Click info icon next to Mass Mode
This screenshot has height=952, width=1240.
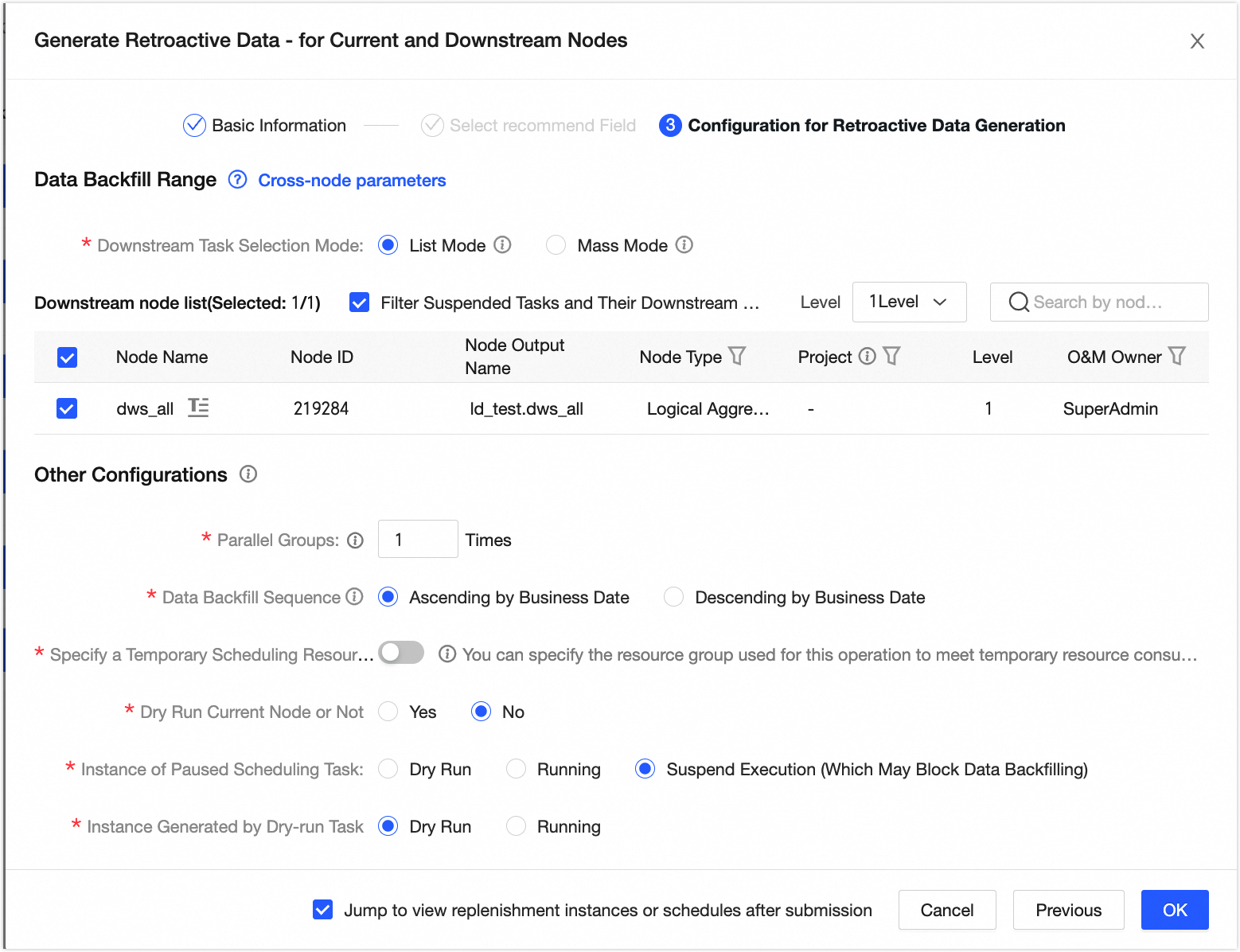pyautogui.click(x=684, y=245)
